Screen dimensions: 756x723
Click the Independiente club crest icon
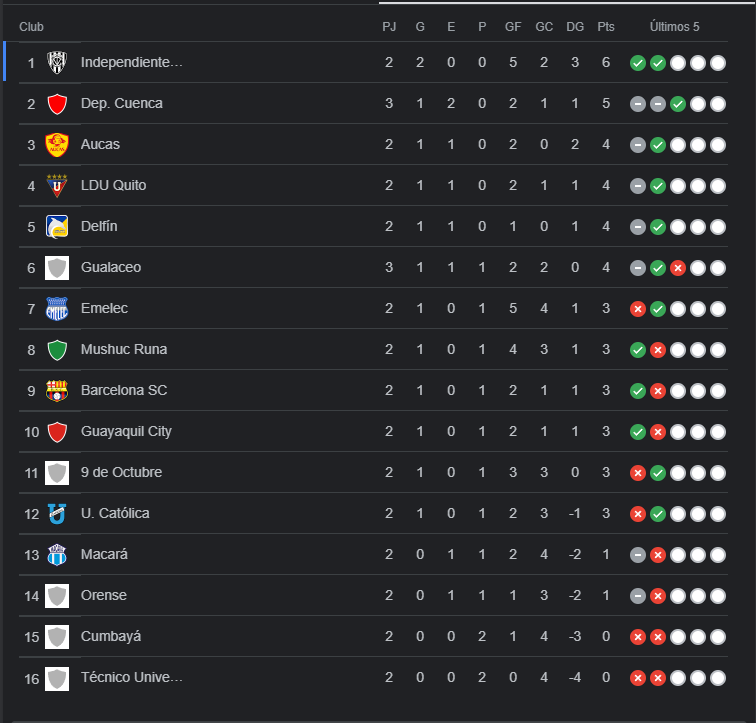[57, 63]
